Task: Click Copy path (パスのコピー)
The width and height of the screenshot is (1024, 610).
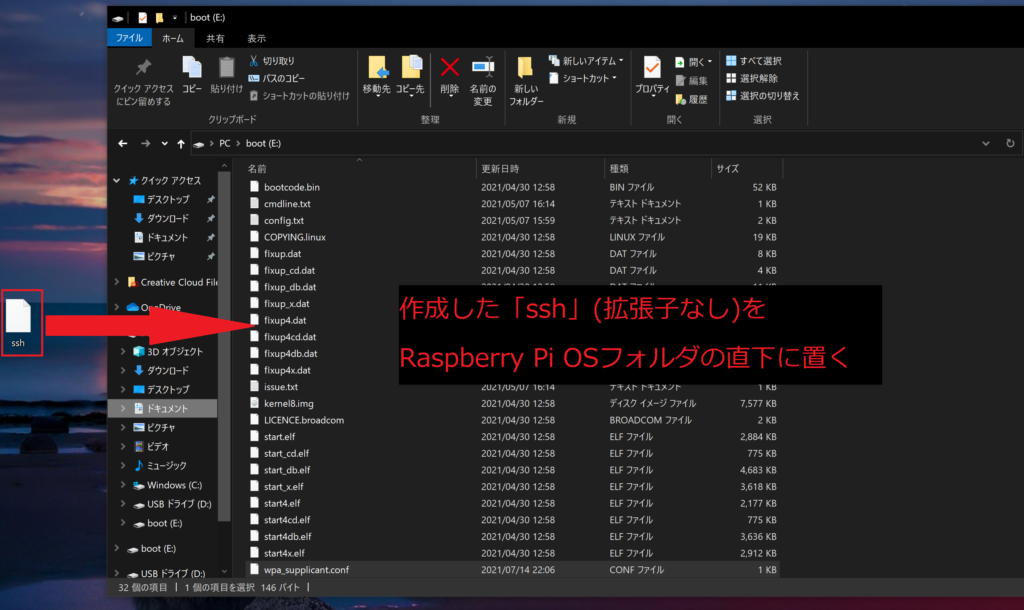Action: pyautogui.click(x=277, y=78)
